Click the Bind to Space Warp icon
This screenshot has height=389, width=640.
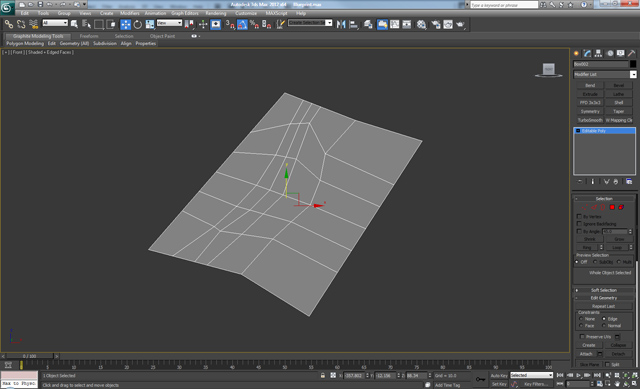[x=33, y=24]
